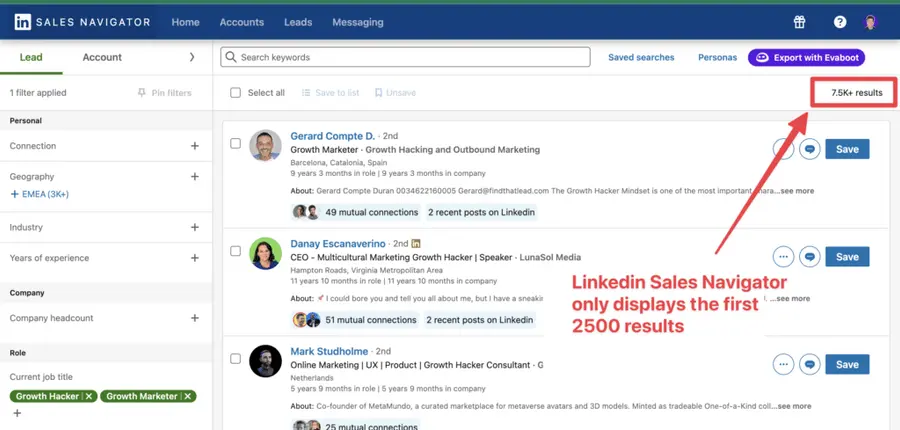Click the Unsave button
The height and width of the screenshot is (430, 900).
click(x=395, y=92)
